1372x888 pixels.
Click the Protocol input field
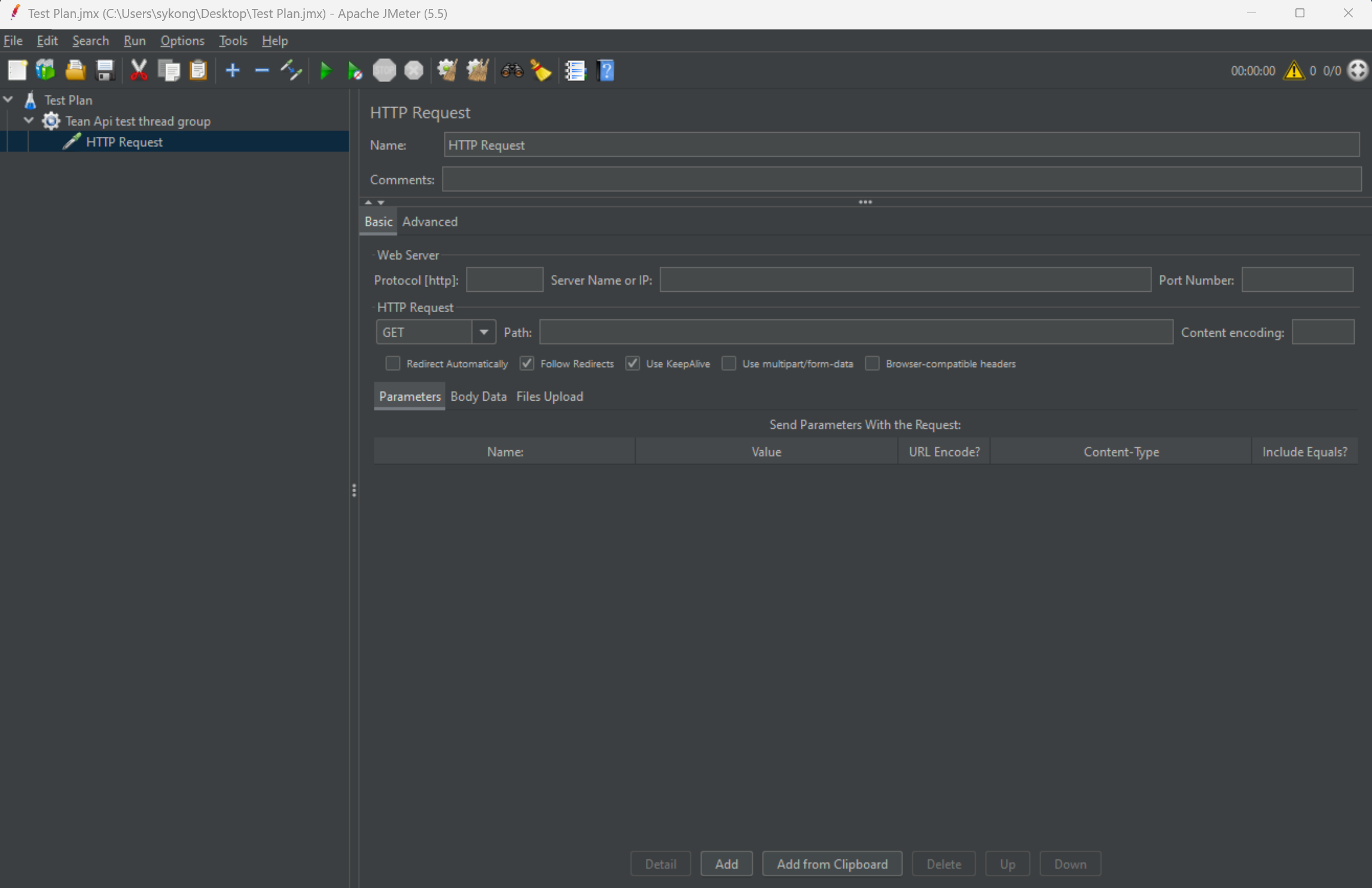504,279
